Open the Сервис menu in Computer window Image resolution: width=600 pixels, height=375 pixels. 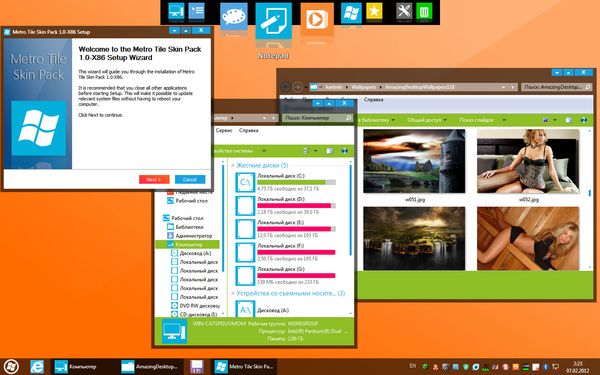[x=224, y=130]
